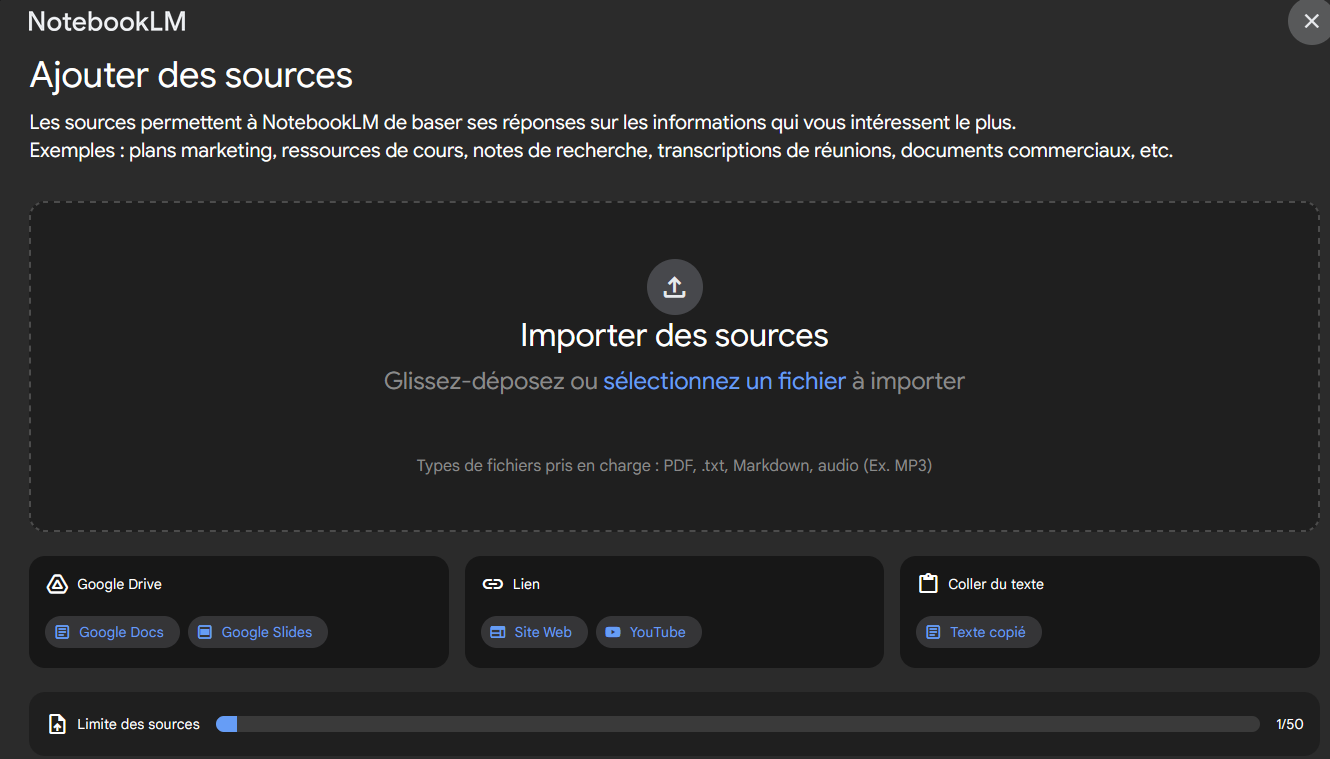Click the 1/50 source count
The height and width of the screenshot is (759, 1330).
pyautogui.click(x=1290, y=724)
